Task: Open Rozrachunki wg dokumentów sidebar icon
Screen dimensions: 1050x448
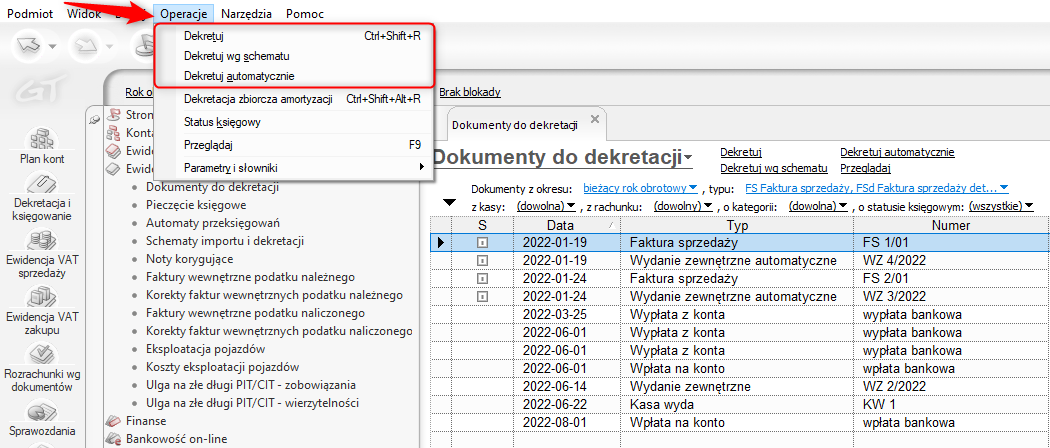Action: [41, 355]
